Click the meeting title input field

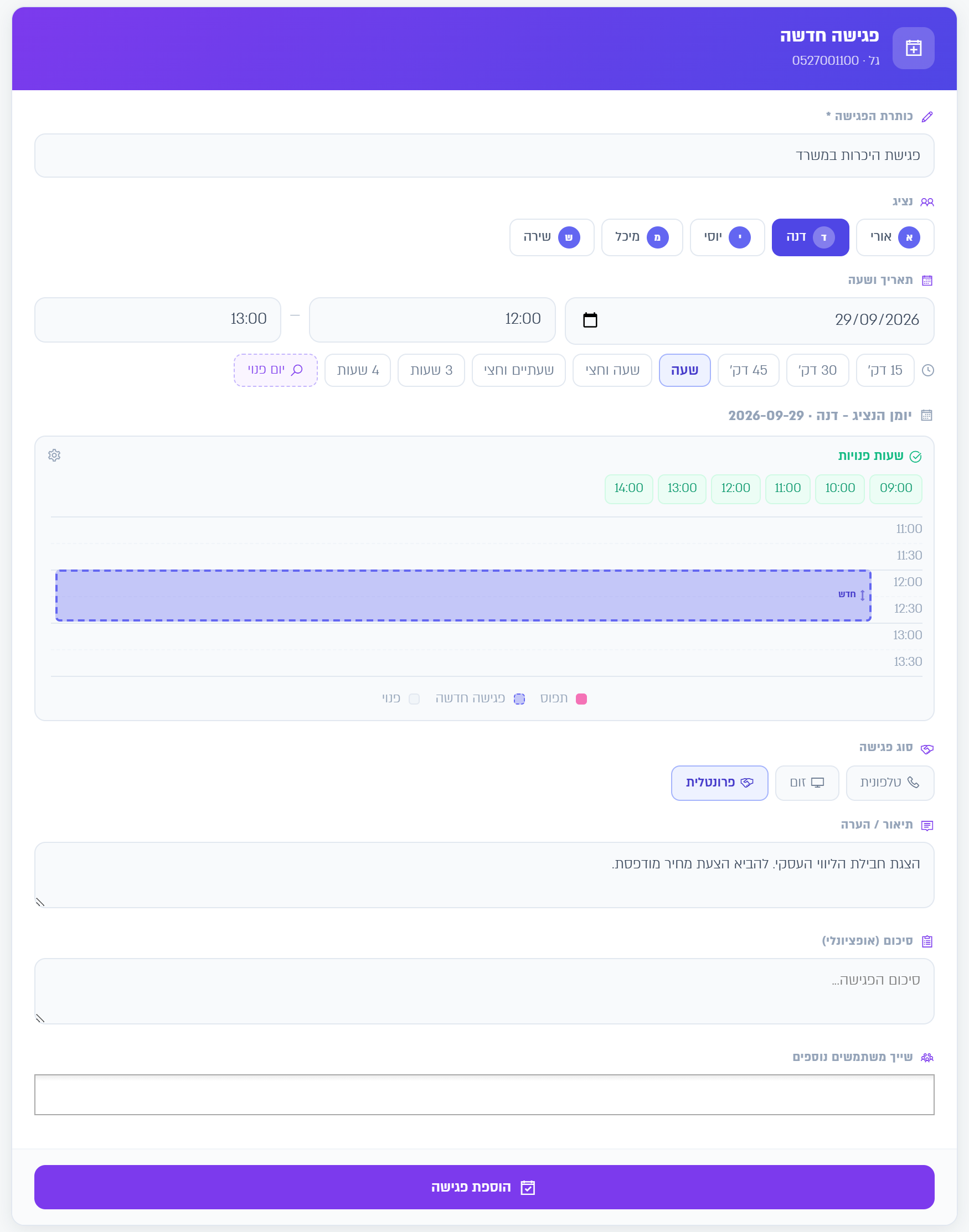point(484,156)
